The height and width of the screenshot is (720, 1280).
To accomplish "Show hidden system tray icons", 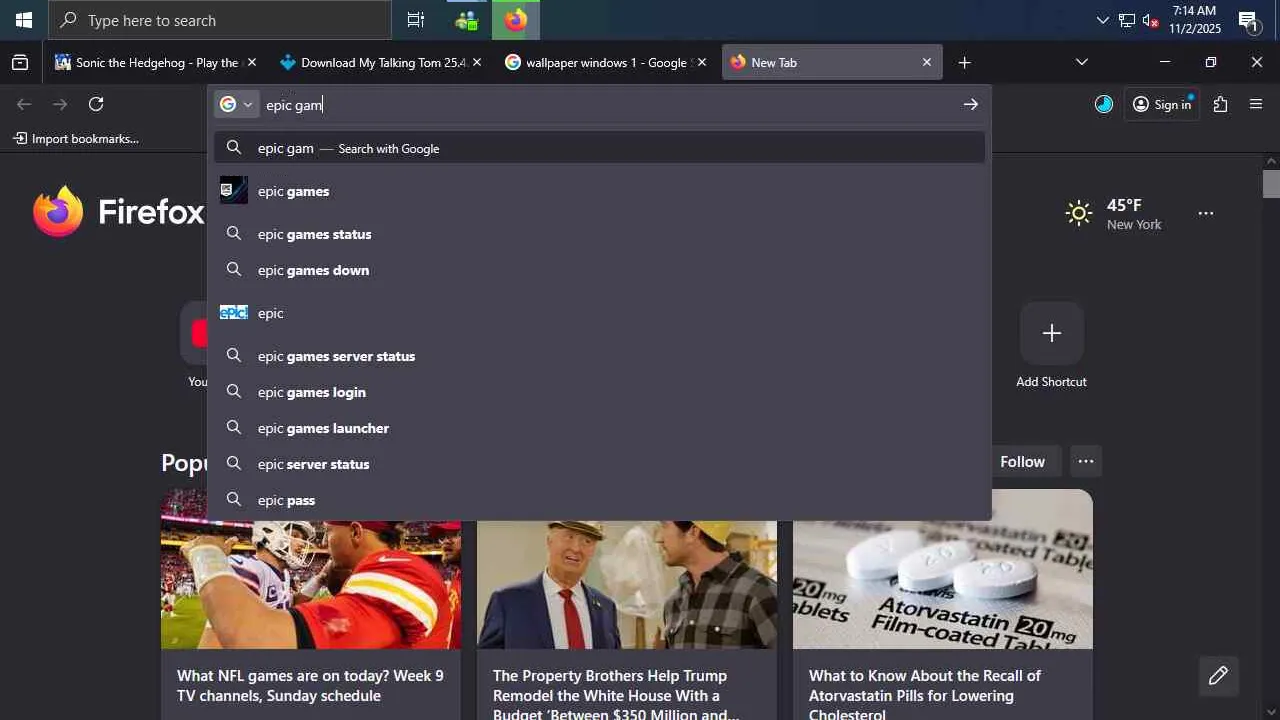I will point(1103,20).
